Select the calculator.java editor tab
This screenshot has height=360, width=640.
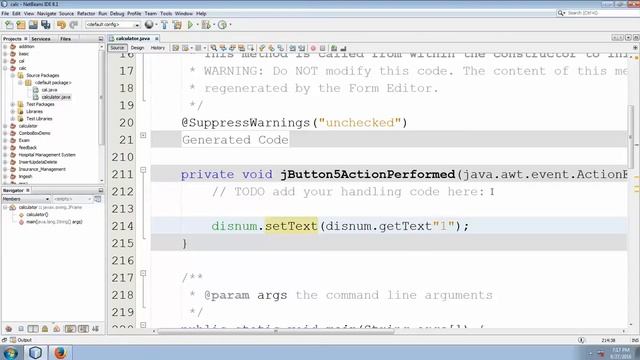pyautogui.click(x=133, y=38)
